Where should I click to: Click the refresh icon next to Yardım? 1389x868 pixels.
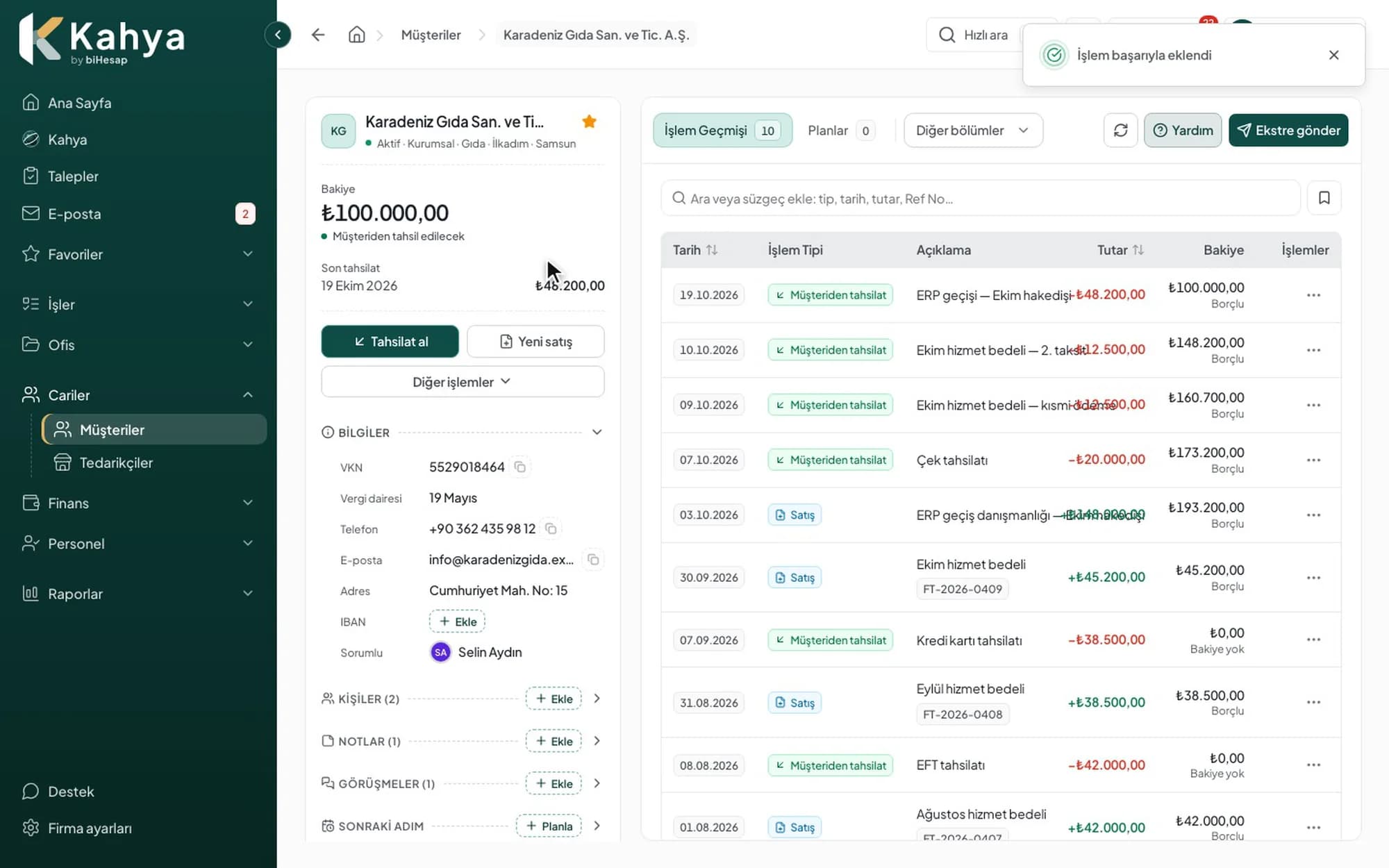1120,131
